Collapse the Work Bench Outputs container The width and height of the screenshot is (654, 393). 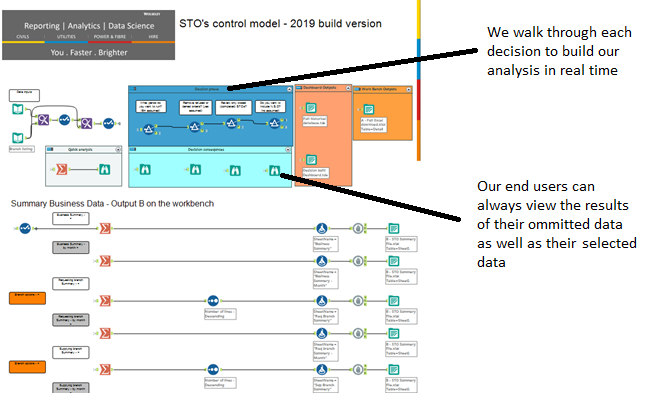408,89
